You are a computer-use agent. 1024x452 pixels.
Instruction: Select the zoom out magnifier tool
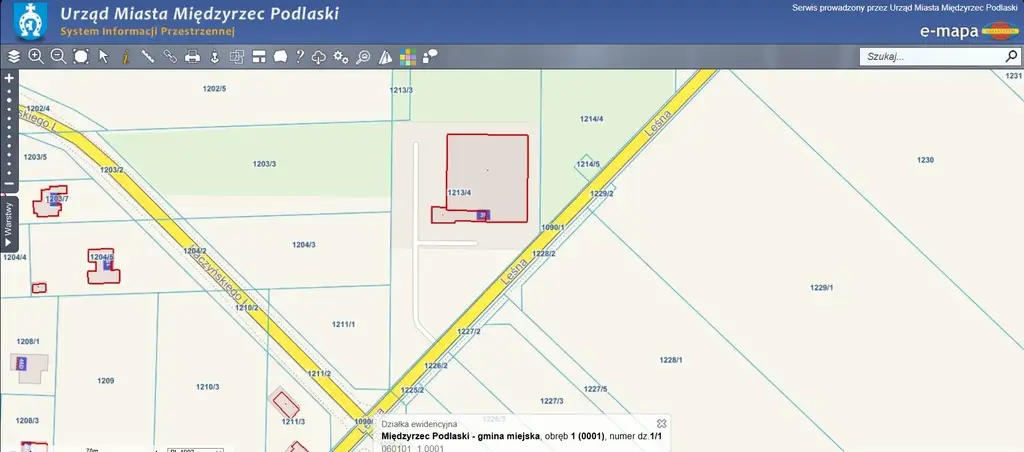tap(58, 57)
